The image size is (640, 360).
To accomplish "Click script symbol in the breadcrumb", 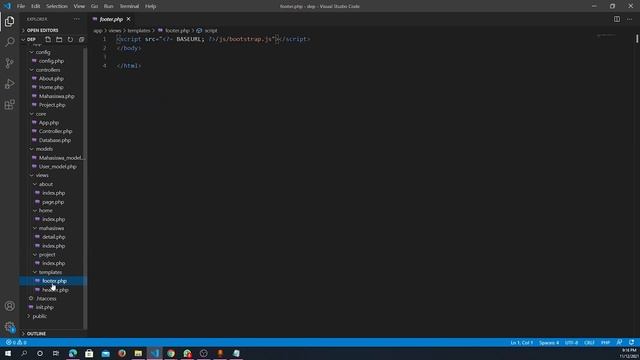I will coord(211,31).
